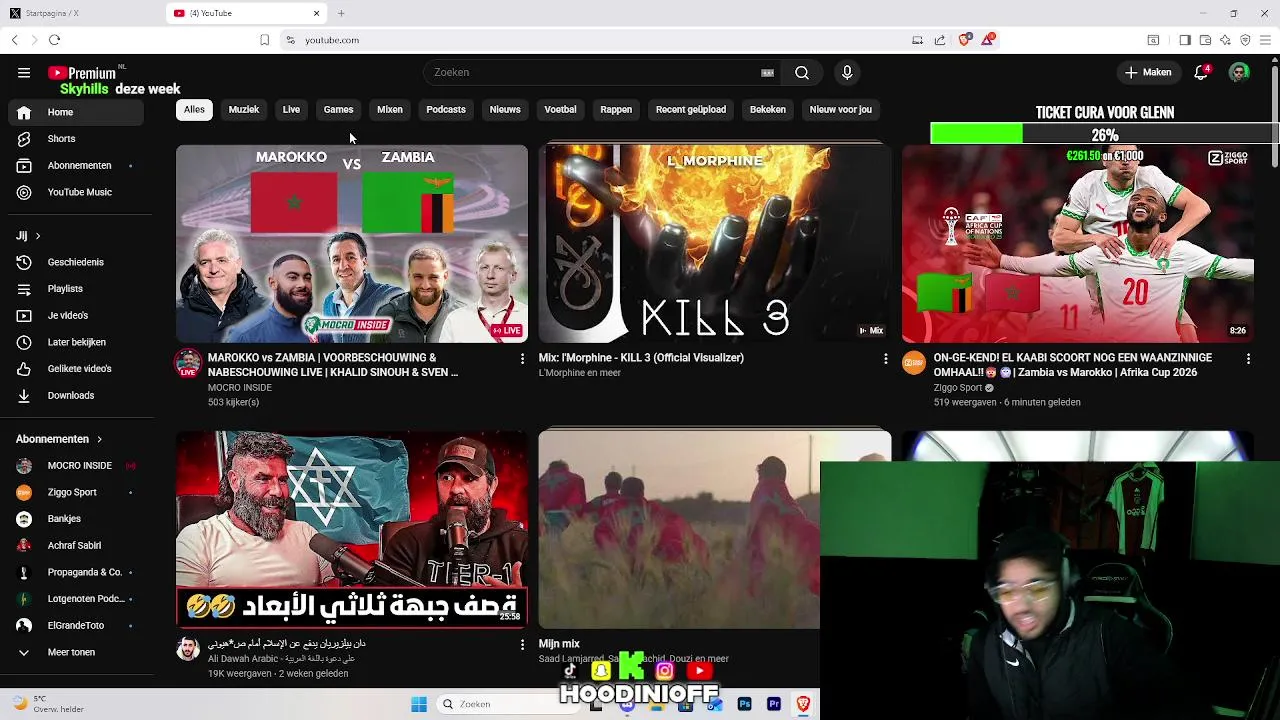Open the notifications bell
This screenshot has width=1280, height=720.
coord(1201,73)
